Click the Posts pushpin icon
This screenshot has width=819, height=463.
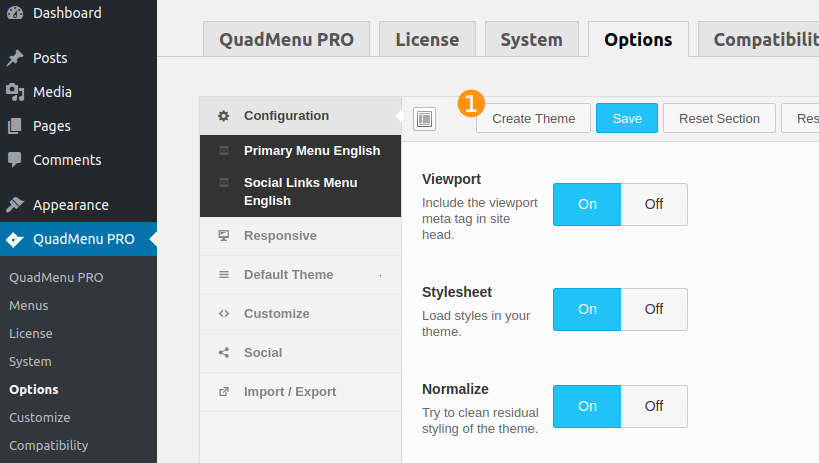(x=15, y=57)
